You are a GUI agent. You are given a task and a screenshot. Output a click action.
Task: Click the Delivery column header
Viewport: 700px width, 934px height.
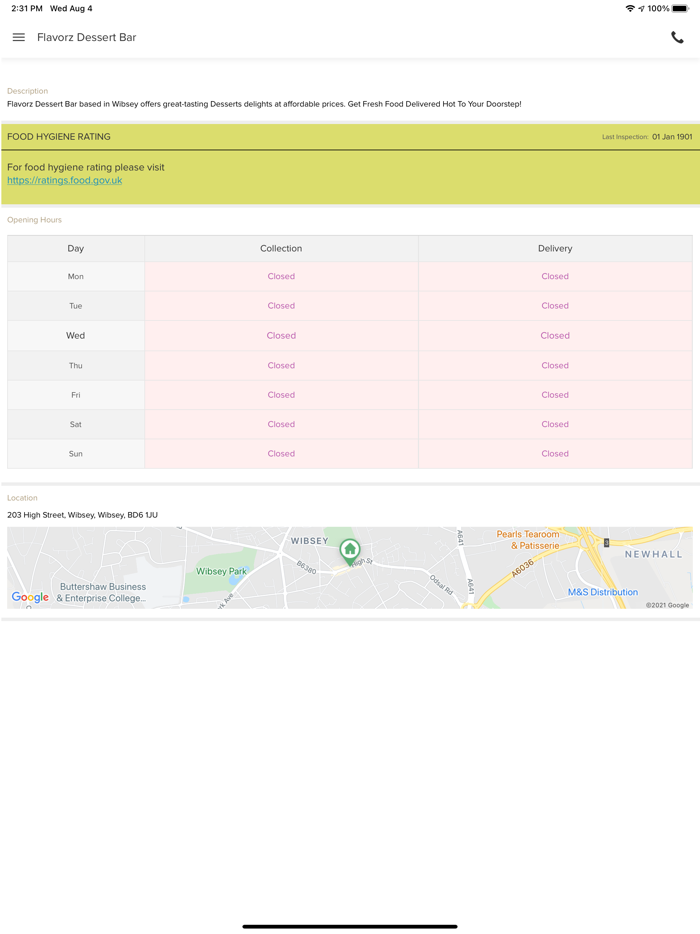[555, 248]
